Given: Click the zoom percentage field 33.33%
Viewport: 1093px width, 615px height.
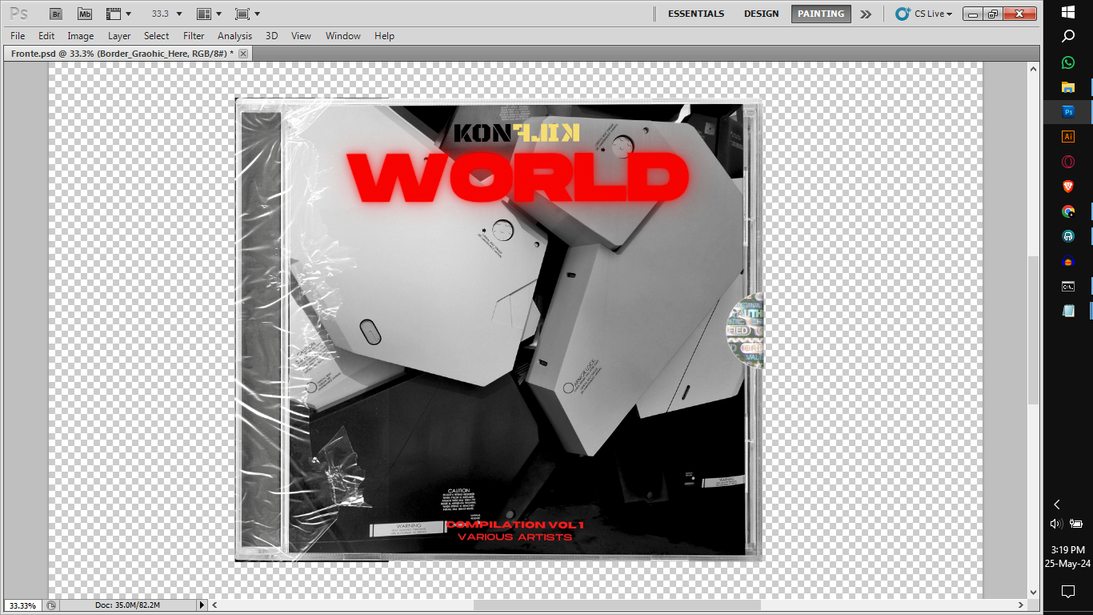Looking at the screenshot, I should 22,605.
